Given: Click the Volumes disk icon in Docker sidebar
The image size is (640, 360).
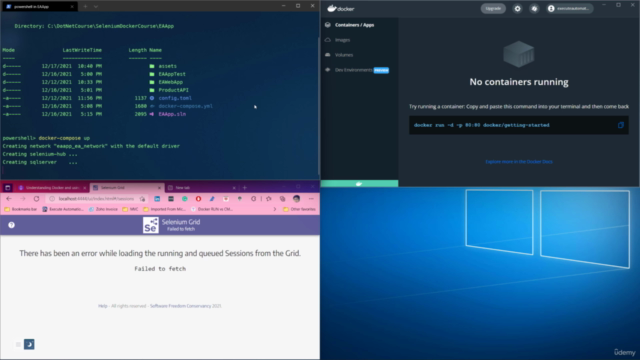Looking at the screenshot, I should 328,55.
